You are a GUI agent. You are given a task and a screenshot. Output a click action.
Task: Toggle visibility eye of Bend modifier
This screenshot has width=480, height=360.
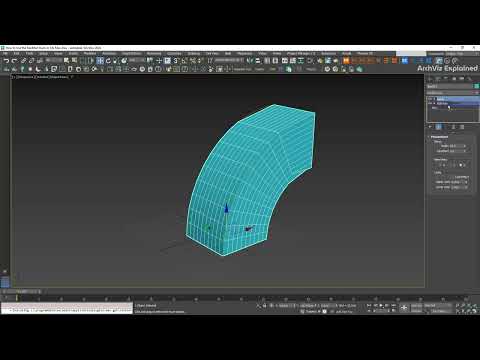(x=430, y=99)
